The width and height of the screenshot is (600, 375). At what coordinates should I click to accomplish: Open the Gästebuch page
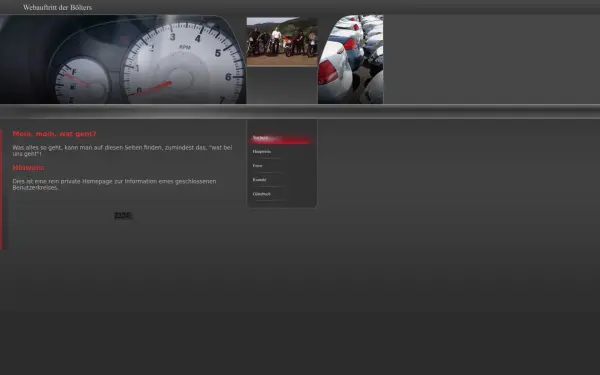click(281, 194)
